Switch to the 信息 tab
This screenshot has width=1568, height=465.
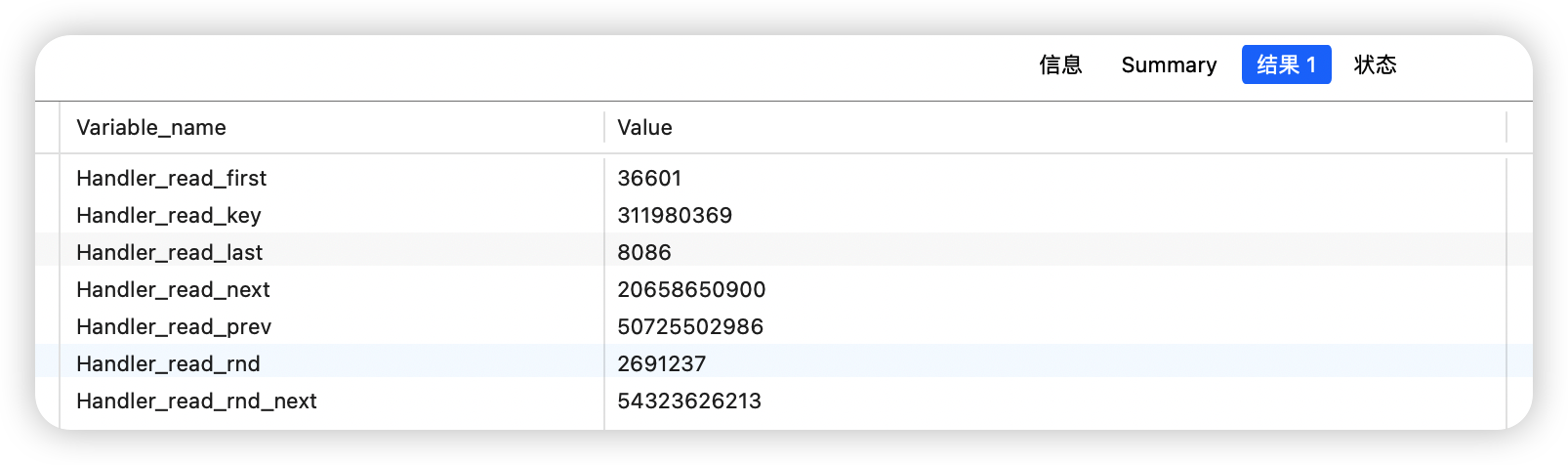(x=1060, y=65)
